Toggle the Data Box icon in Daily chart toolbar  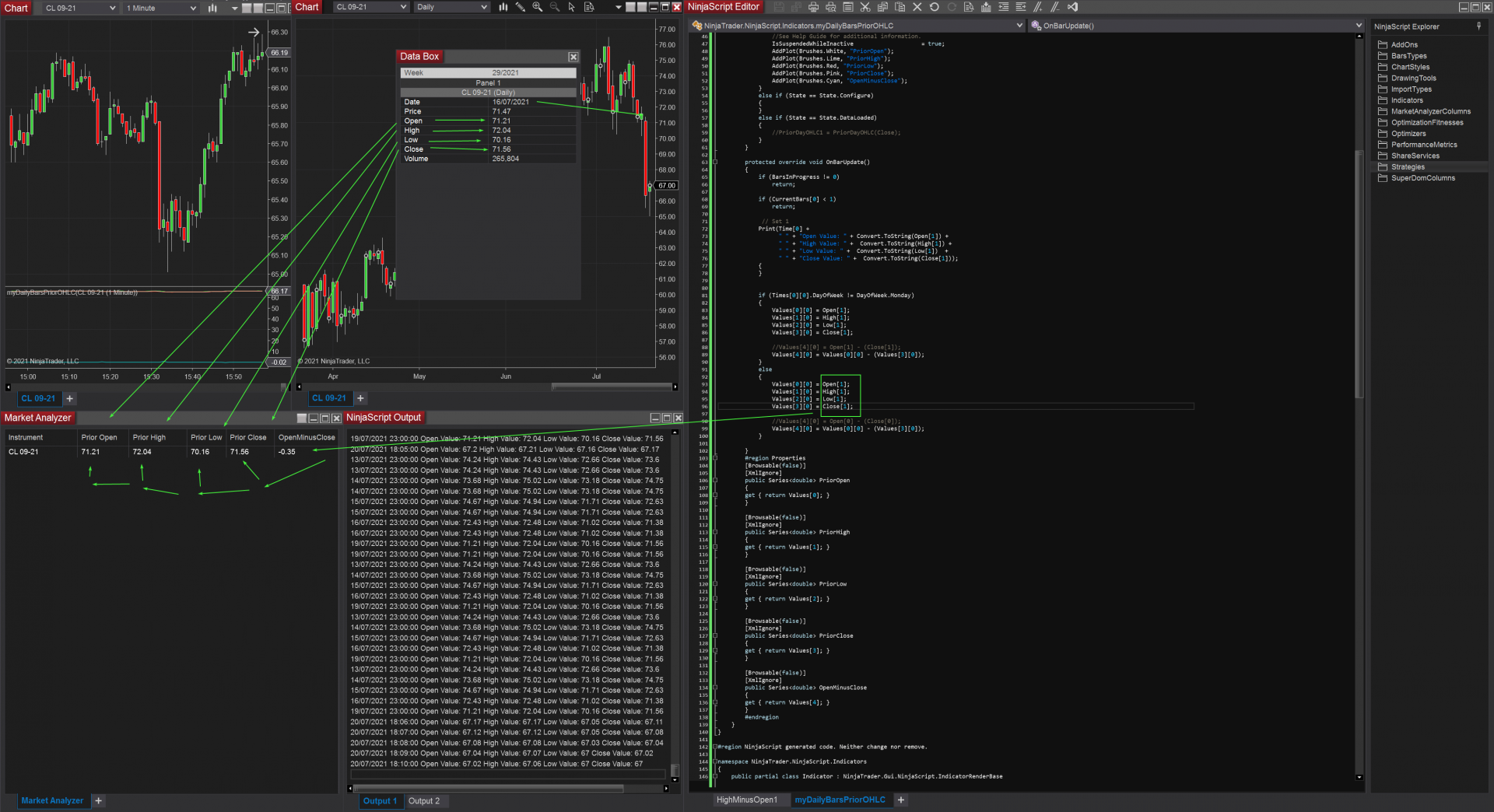pos(589,7)
